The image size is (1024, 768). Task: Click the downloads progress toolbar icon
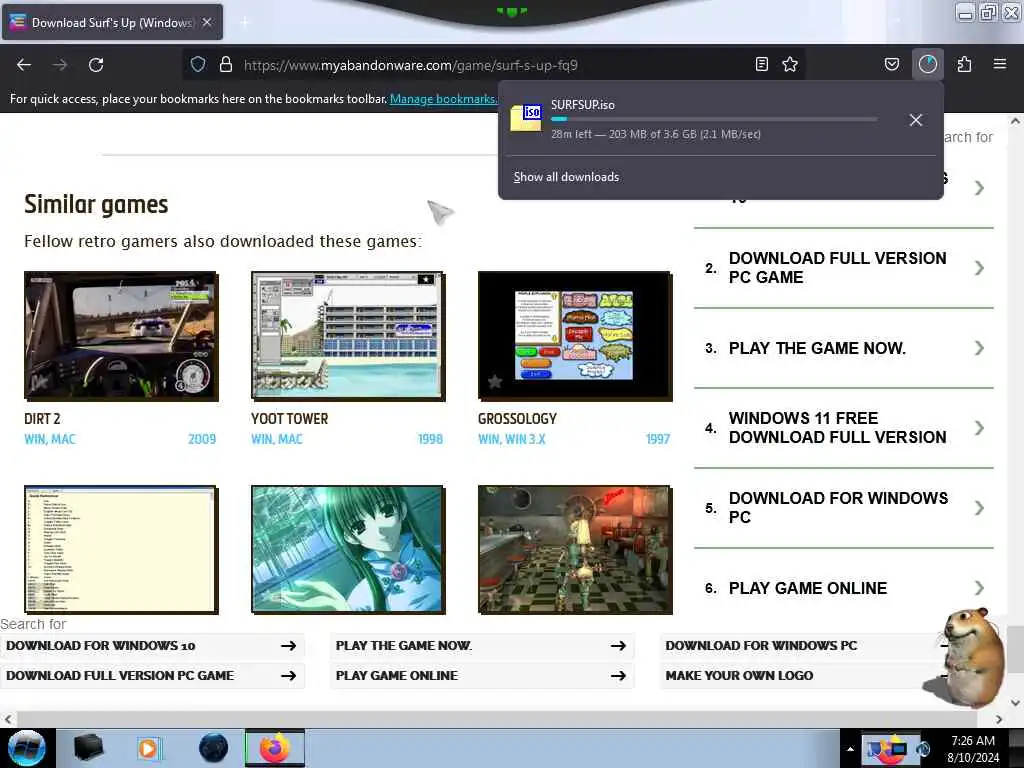pyautogui.click(x=928, y=64)
